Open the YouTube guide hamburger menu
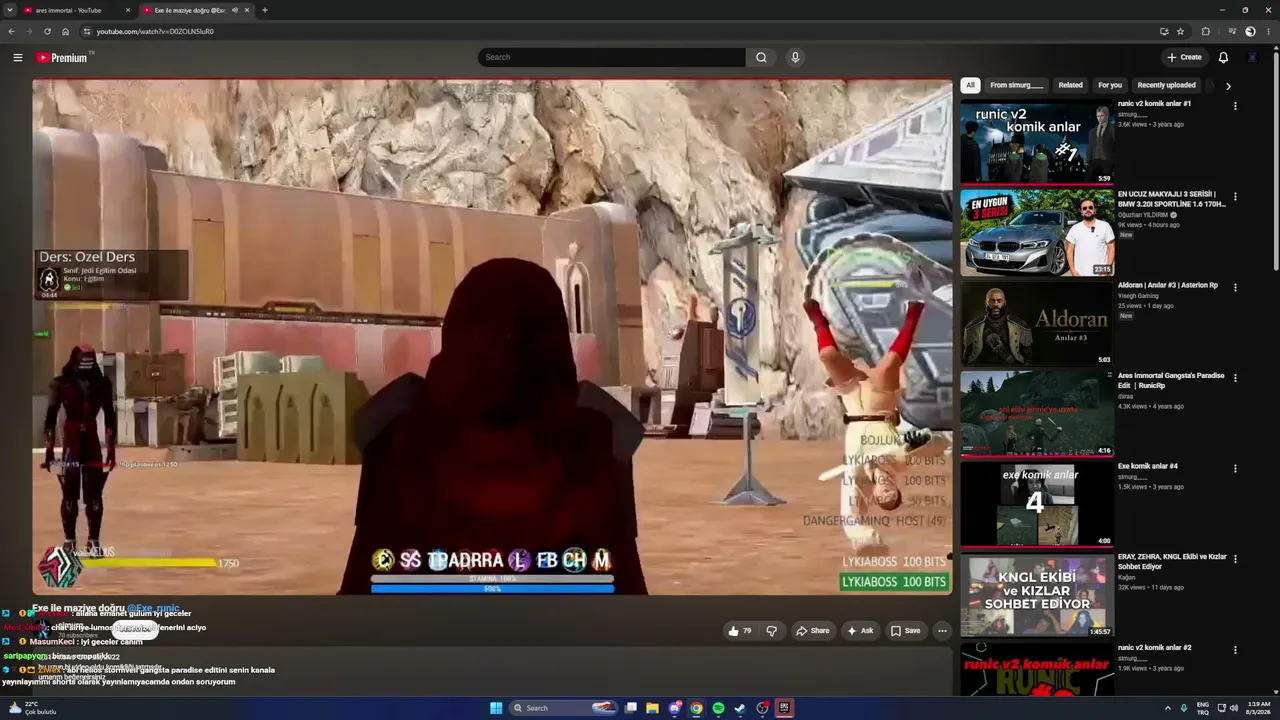The image size is (1280, 720). tap(17, 57)
